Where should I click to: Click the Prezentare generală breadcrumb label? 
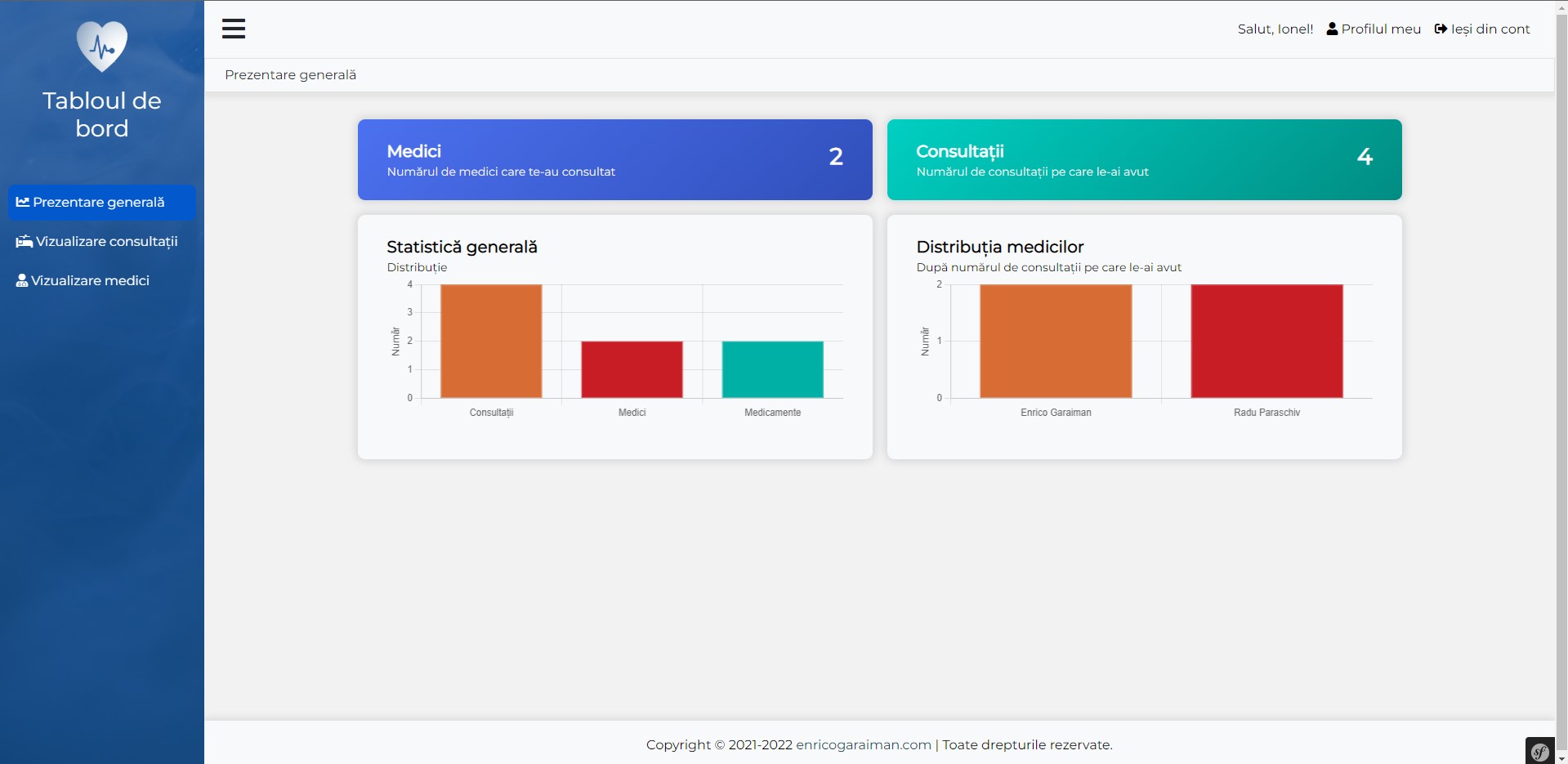(290, 74)
